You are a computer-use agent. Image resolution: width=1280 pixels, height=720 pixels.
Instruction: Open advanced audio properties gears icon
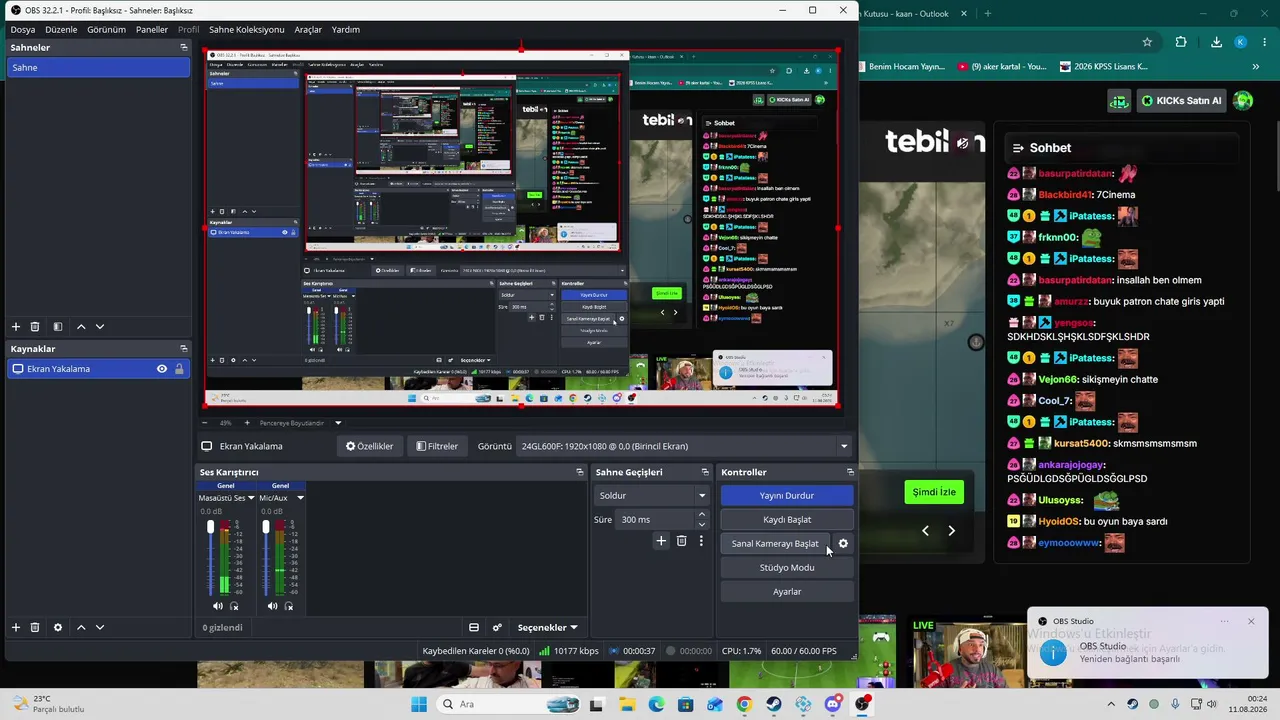pos(497,628)
